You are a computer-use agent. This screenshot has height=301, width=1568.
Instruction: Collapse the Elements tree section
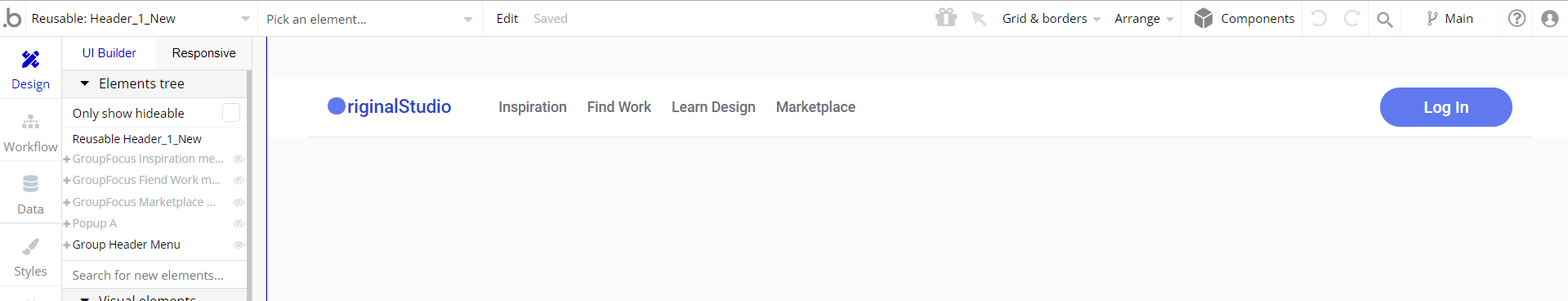(84, 83)
